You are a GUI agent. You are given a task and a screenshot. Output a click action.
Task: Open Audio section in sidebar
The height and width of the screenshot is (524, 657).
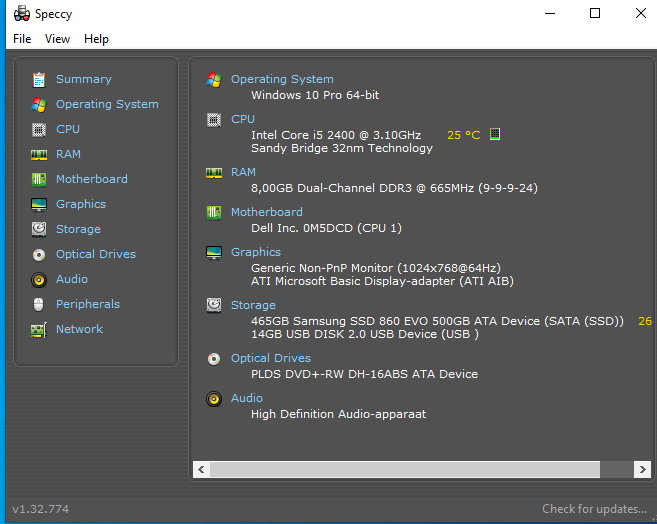click(x=72, y=279)
